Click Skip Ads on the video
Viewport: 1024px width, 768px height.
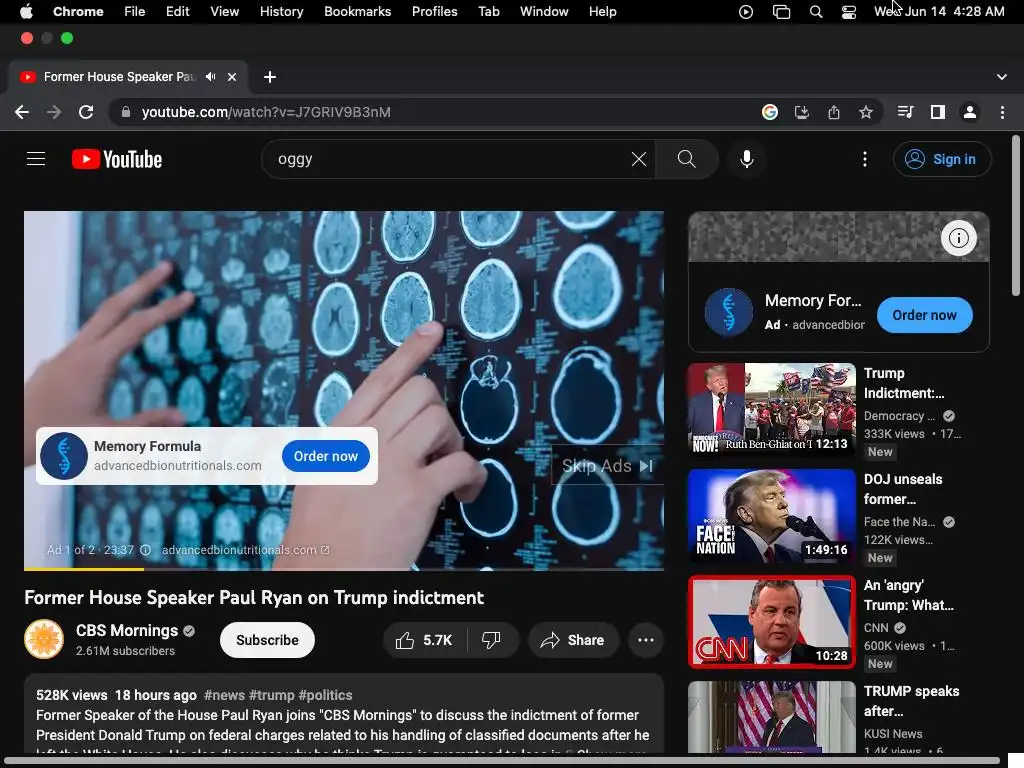[x=607, y=466]
